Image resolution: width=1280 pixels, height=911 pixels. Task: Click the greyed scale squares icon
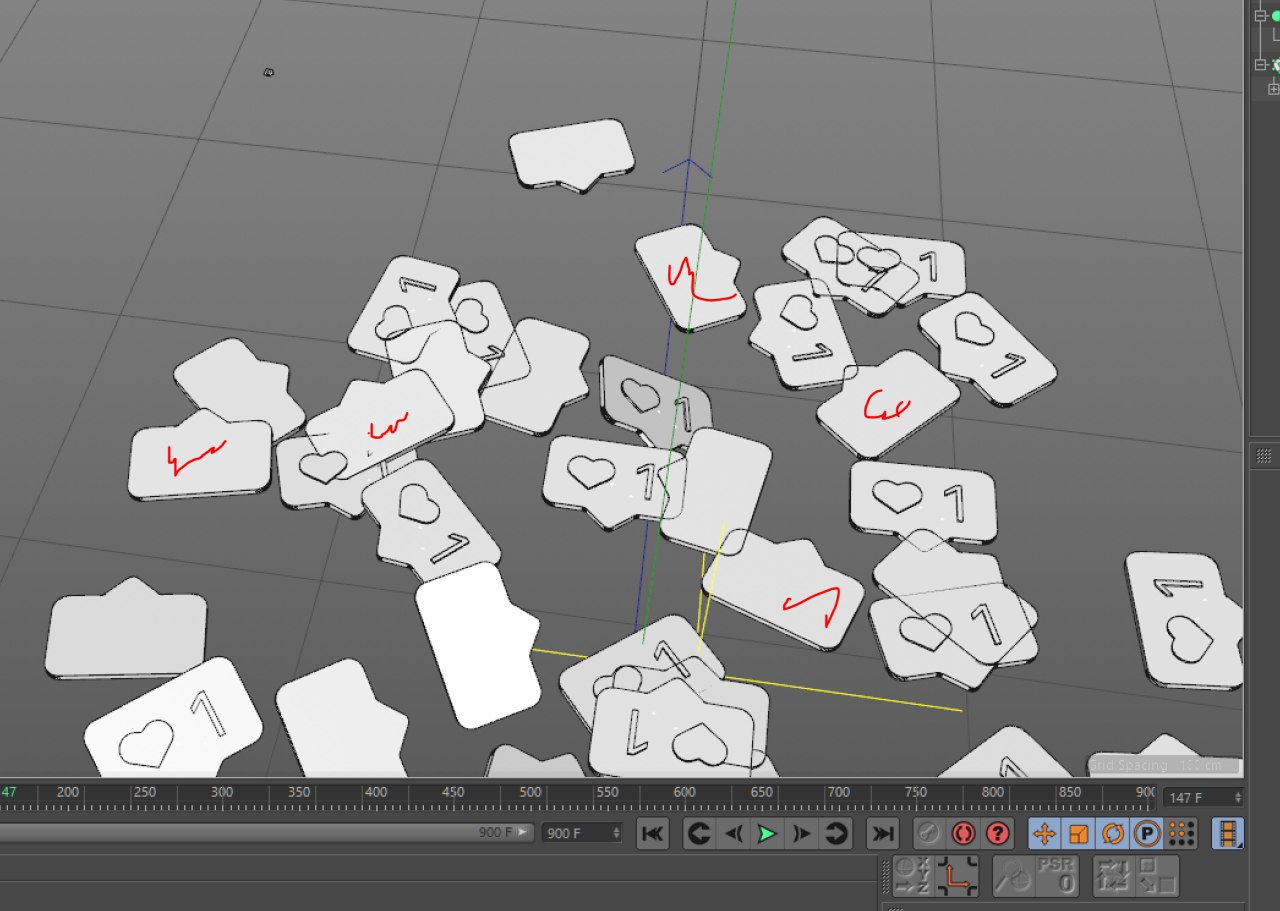coord(1156,877)
